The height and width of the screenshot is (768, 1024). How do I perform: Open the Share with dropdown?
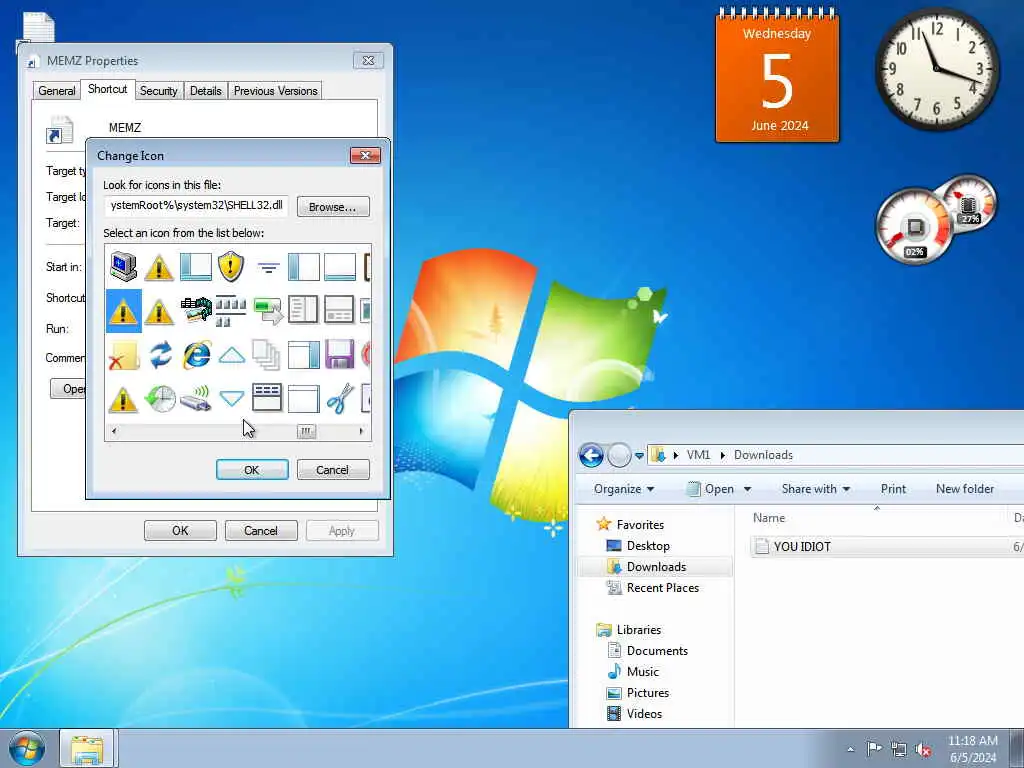(x=816, y=488)
